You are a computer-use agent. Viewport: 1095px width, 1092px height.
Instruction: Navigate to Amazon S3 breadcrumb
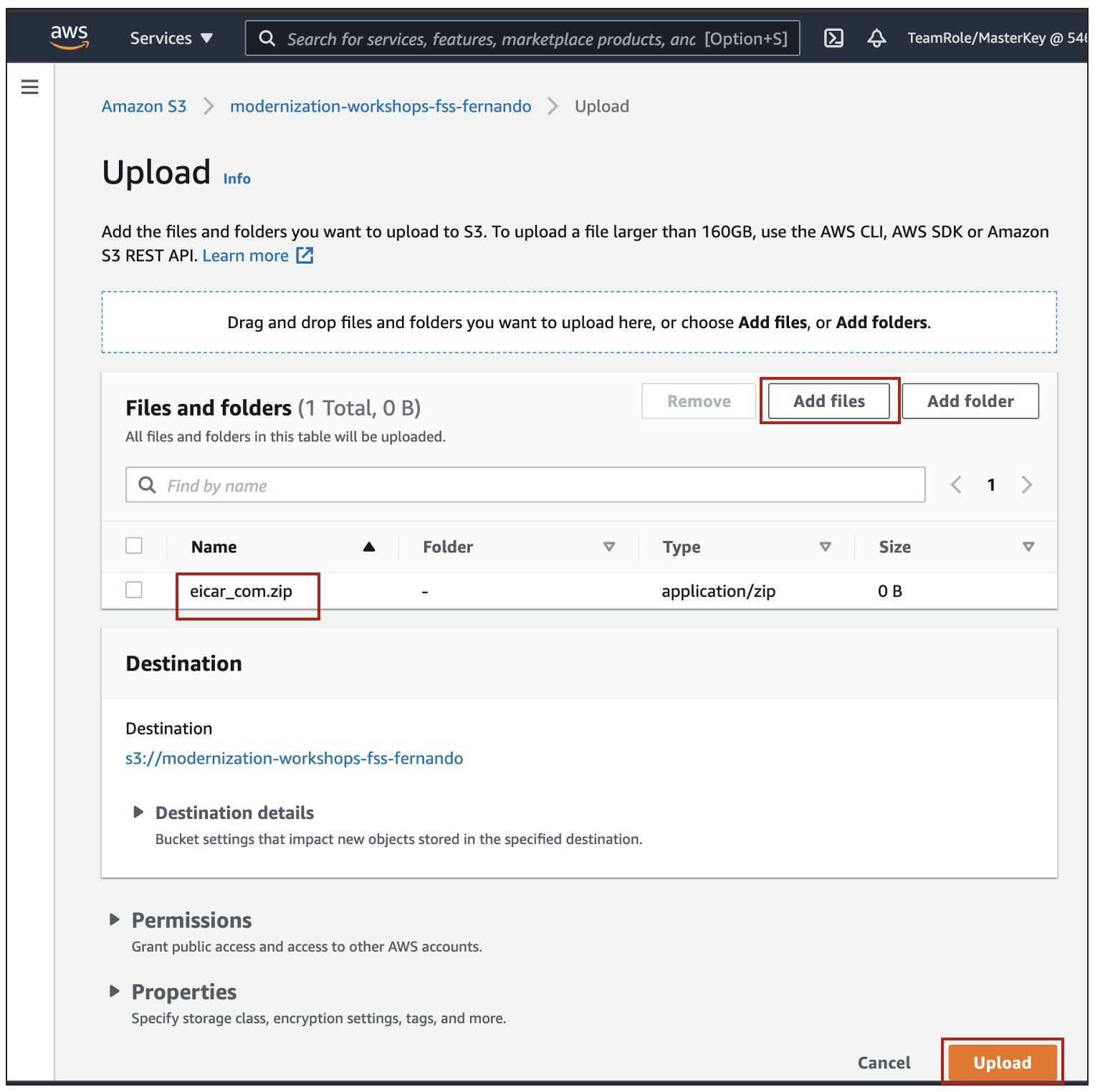(144, 106)
